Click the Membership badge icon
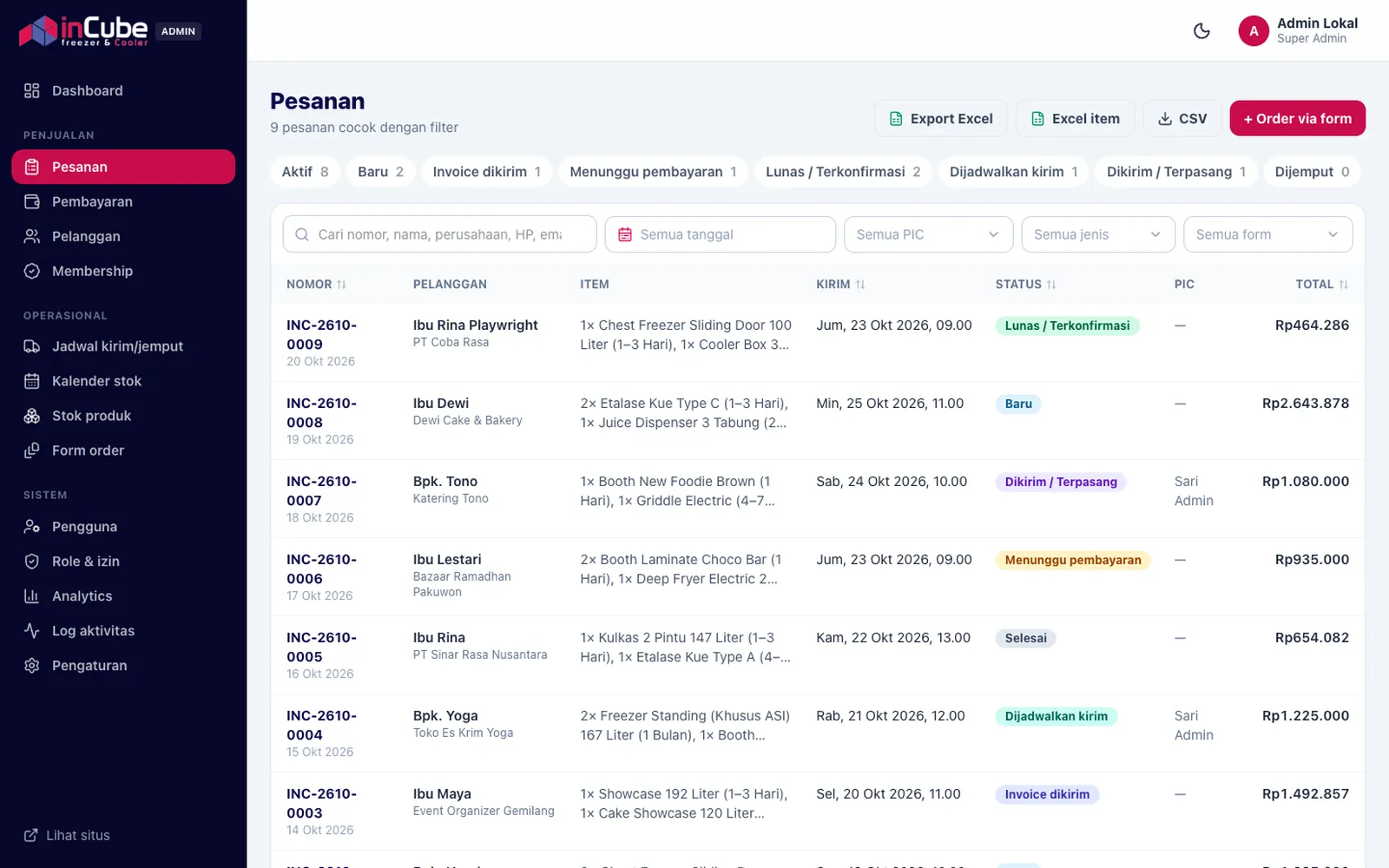Image resolution: width=1389 pixels, height=868 pixels. (32, 271)
